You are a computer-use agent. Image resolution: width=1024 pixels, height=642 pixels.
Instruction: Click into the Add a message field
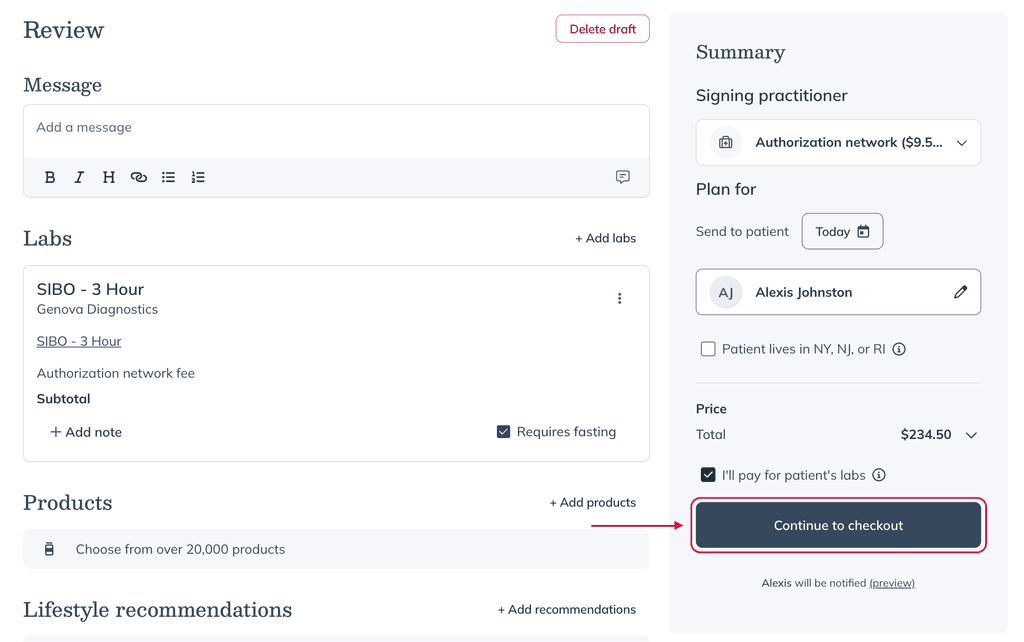click(336, 131)
